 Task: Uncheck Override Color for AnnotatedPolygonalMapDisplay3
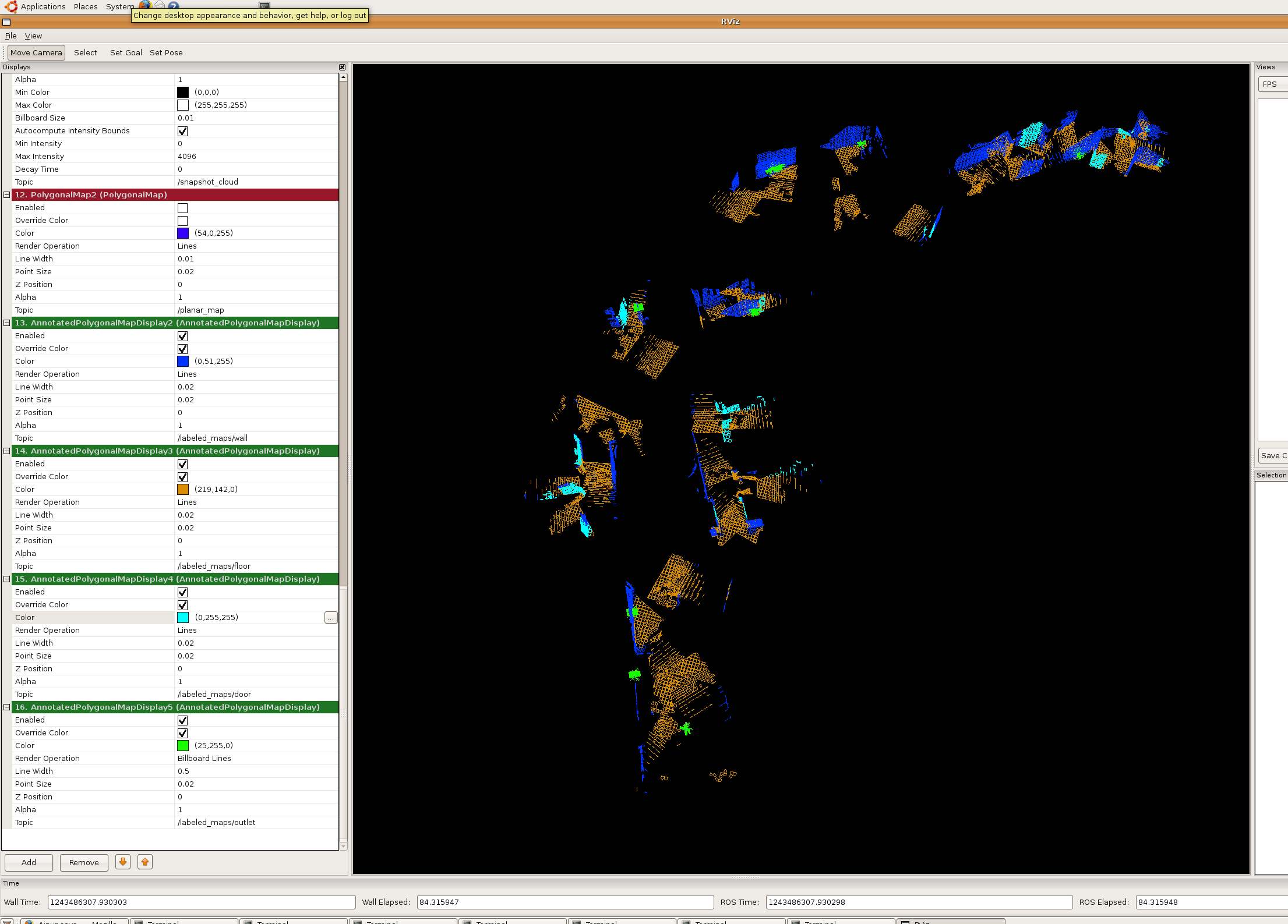coord(182,477)
